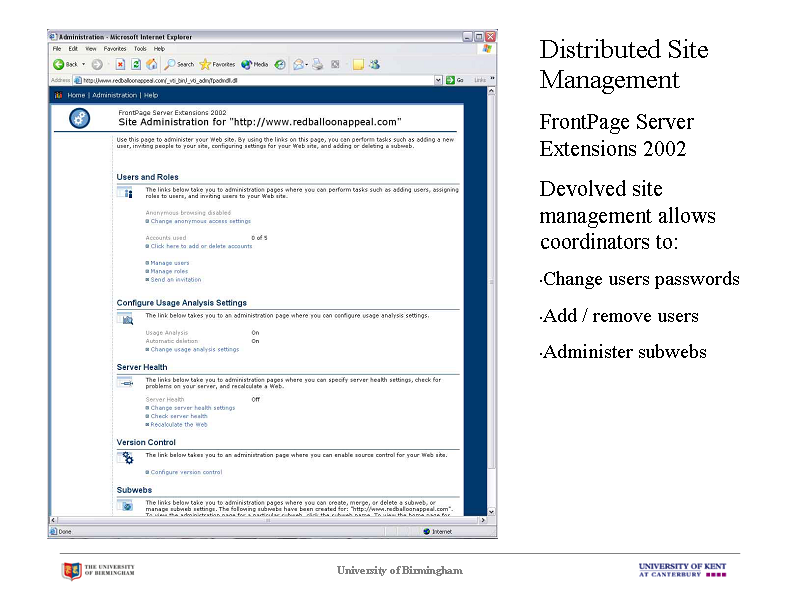Open the Manage users link
Viewport: 800px width, 600px height.
[169, 263]
